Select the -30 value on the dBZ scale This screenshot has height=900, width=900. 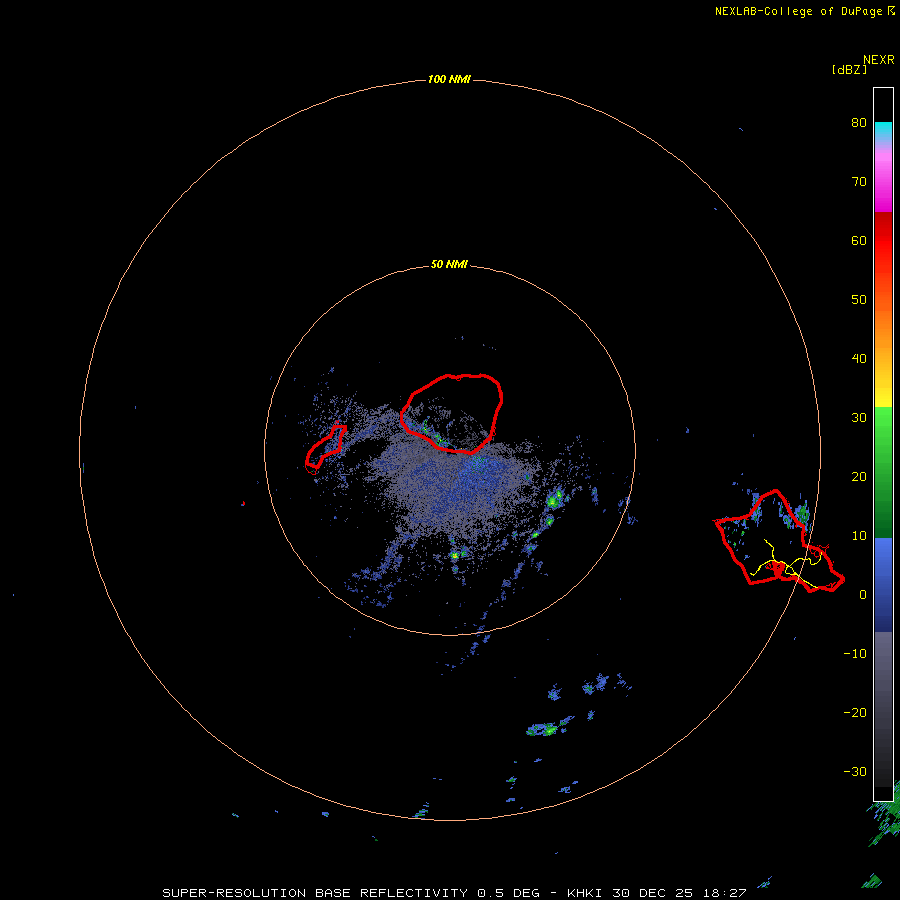[x=855, y=771]
